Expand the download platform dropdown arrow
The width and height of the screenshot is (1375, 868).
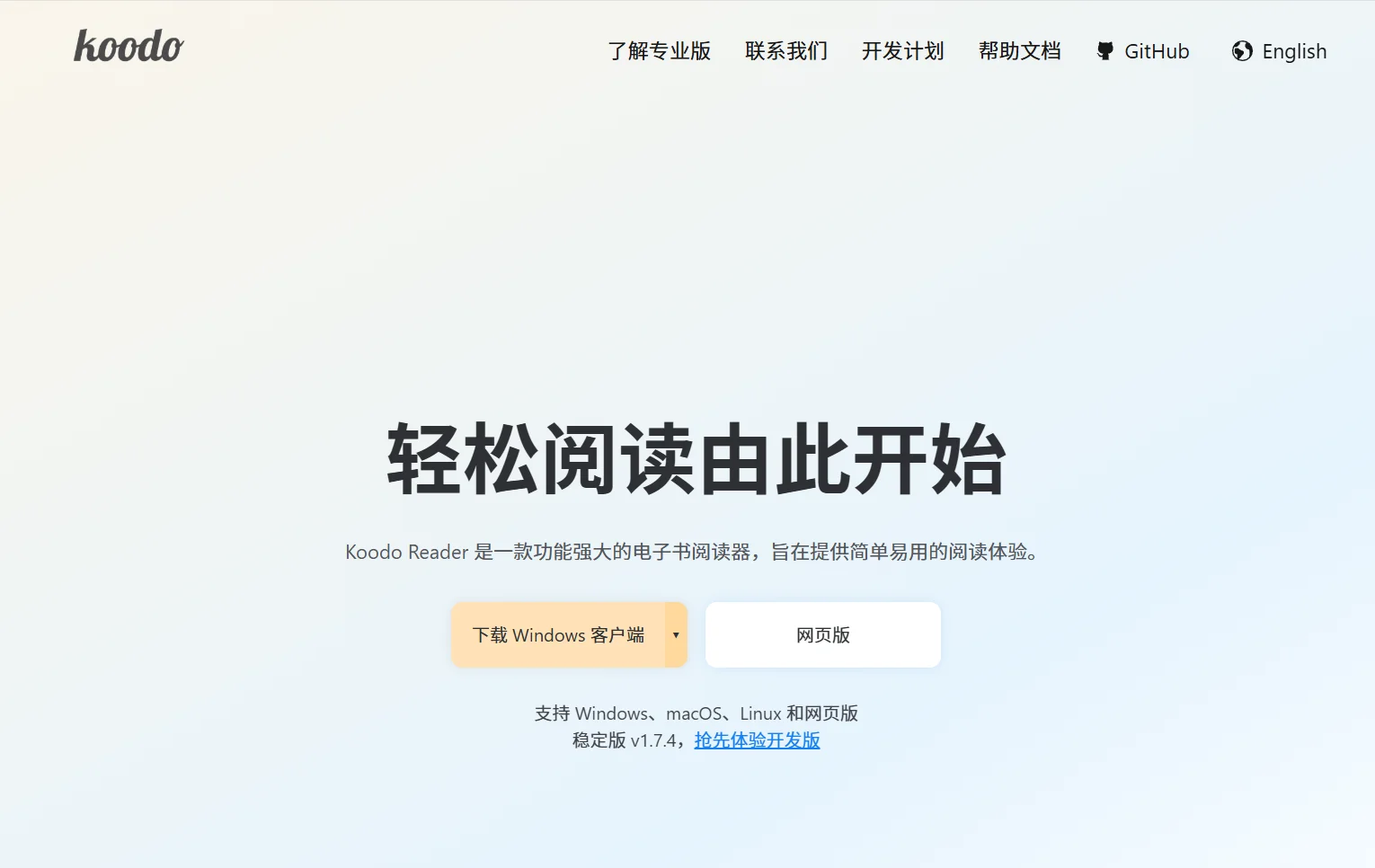[676, 635]
